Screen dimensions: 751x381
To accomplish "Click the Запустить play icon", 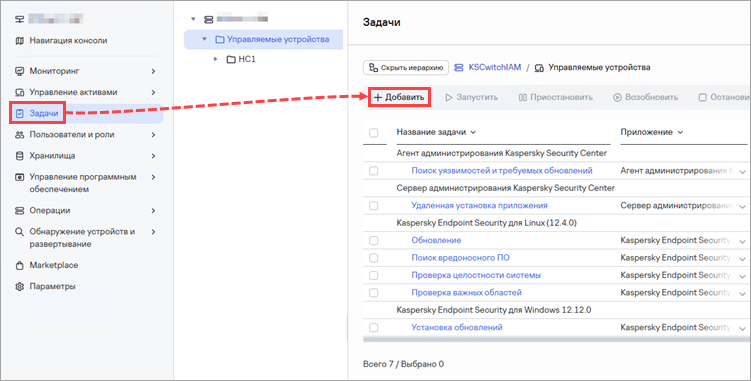I will pyautogui.click(x=449, y=97).
